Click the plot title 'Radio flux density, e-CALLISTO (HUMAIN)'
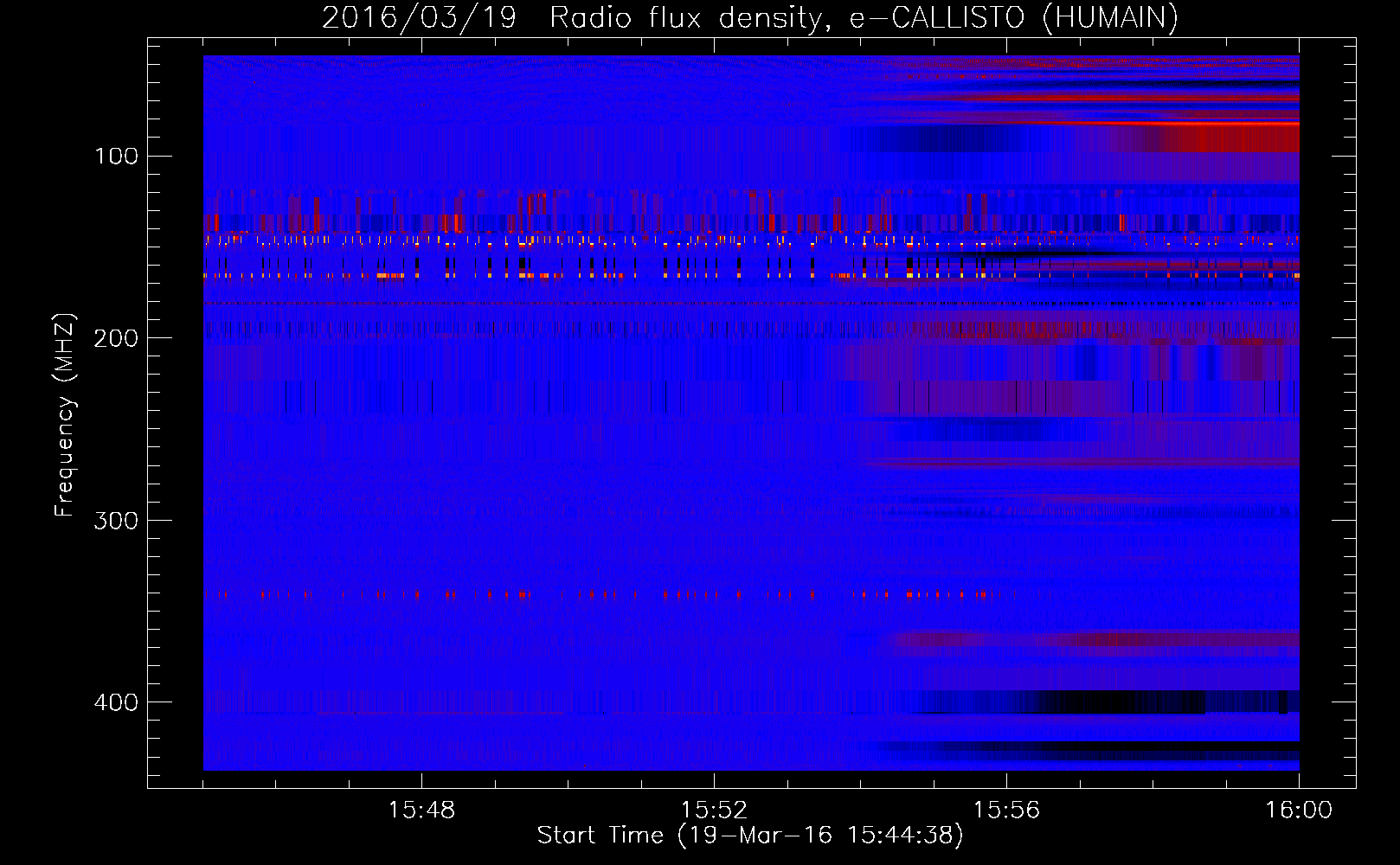The image size is (1400, 865). [x=864, y=17]
